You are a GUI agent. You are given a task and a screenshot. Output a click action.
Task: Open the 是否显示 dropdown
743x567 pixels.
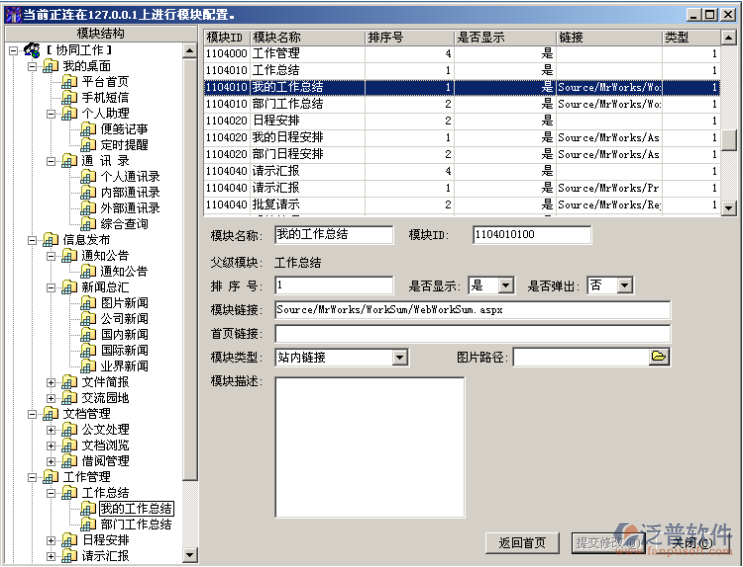tap(506, 286)
